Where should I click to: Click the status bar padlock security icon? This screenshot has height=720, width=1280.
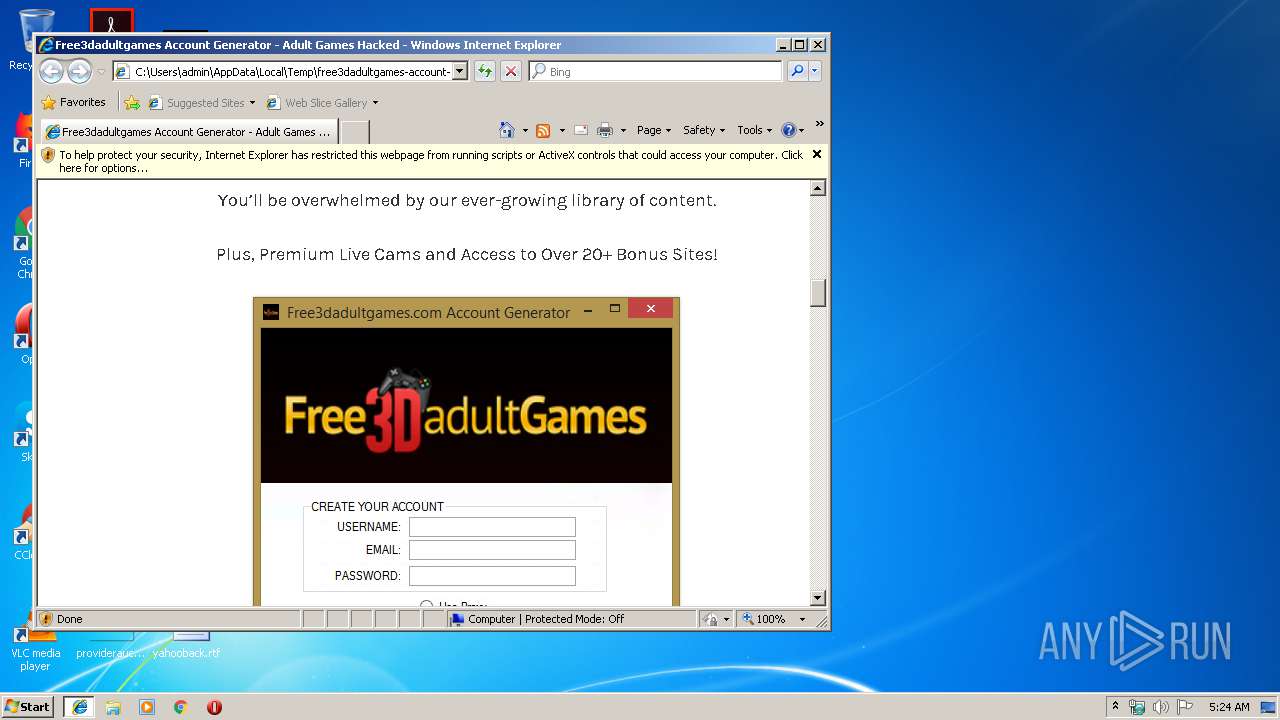point(710,619)
